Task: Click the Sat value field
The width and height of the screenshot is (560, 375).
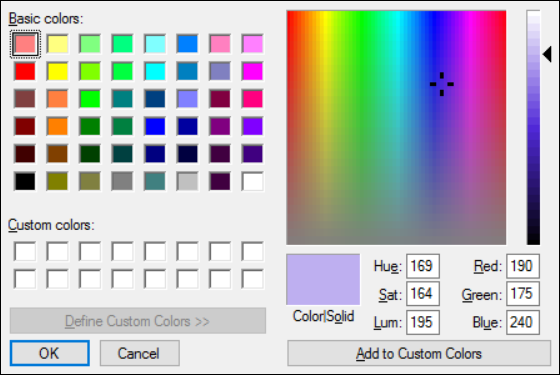Action: click(x=422, y=294)
